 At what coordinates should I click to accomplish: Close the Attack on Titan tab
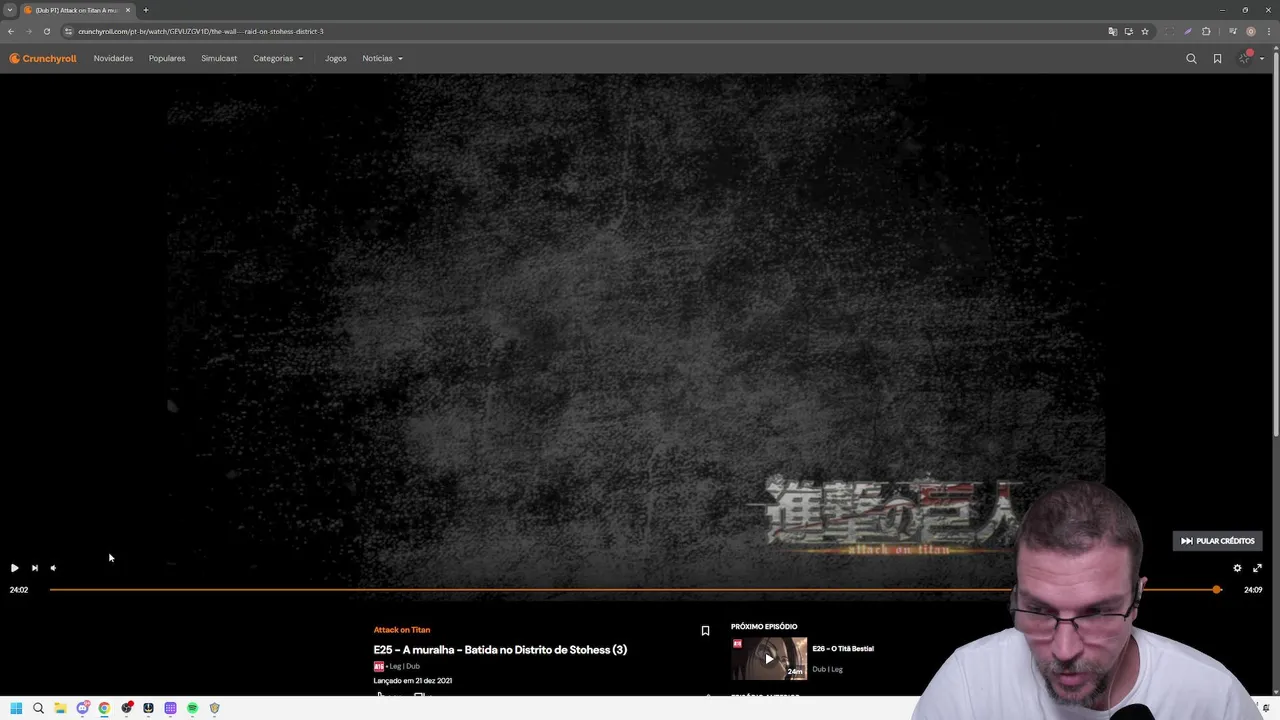tap(128, 10)
